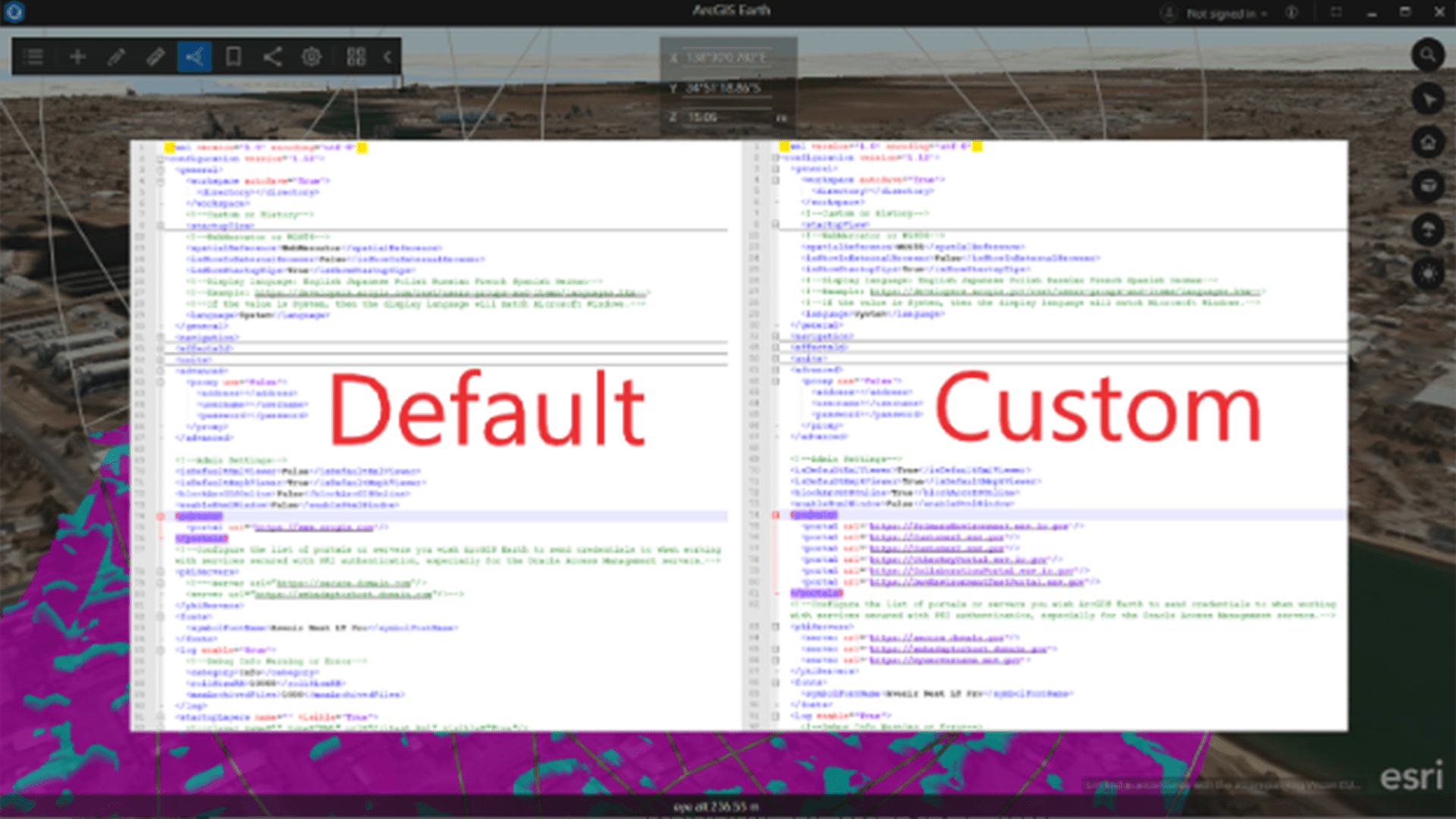1456x819 pixels.
Task: Click the app launcher grid icon
Action: pyautogui.click(x=356, y=57)
